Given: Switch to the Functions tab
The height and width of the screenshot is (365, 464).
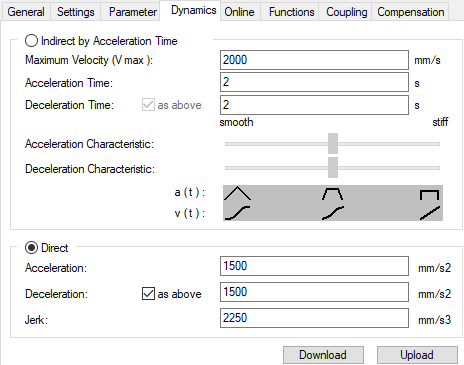Looking at the screenshot, I should tap(291, 12).
